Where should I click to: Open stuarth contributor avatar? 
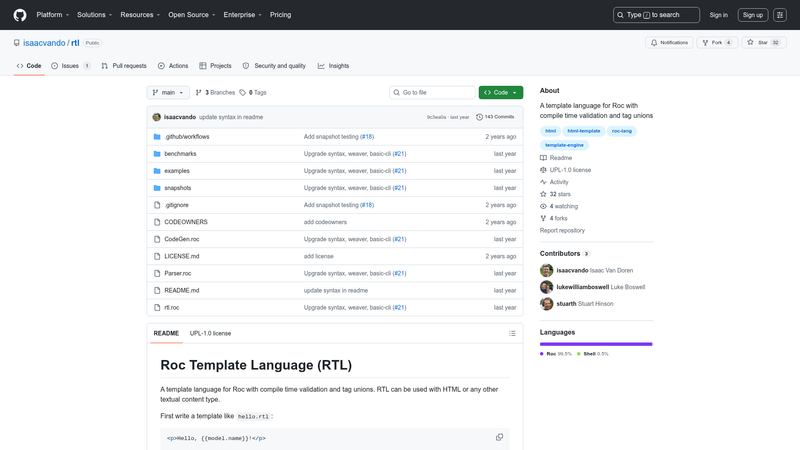click(x=546, y=304)
